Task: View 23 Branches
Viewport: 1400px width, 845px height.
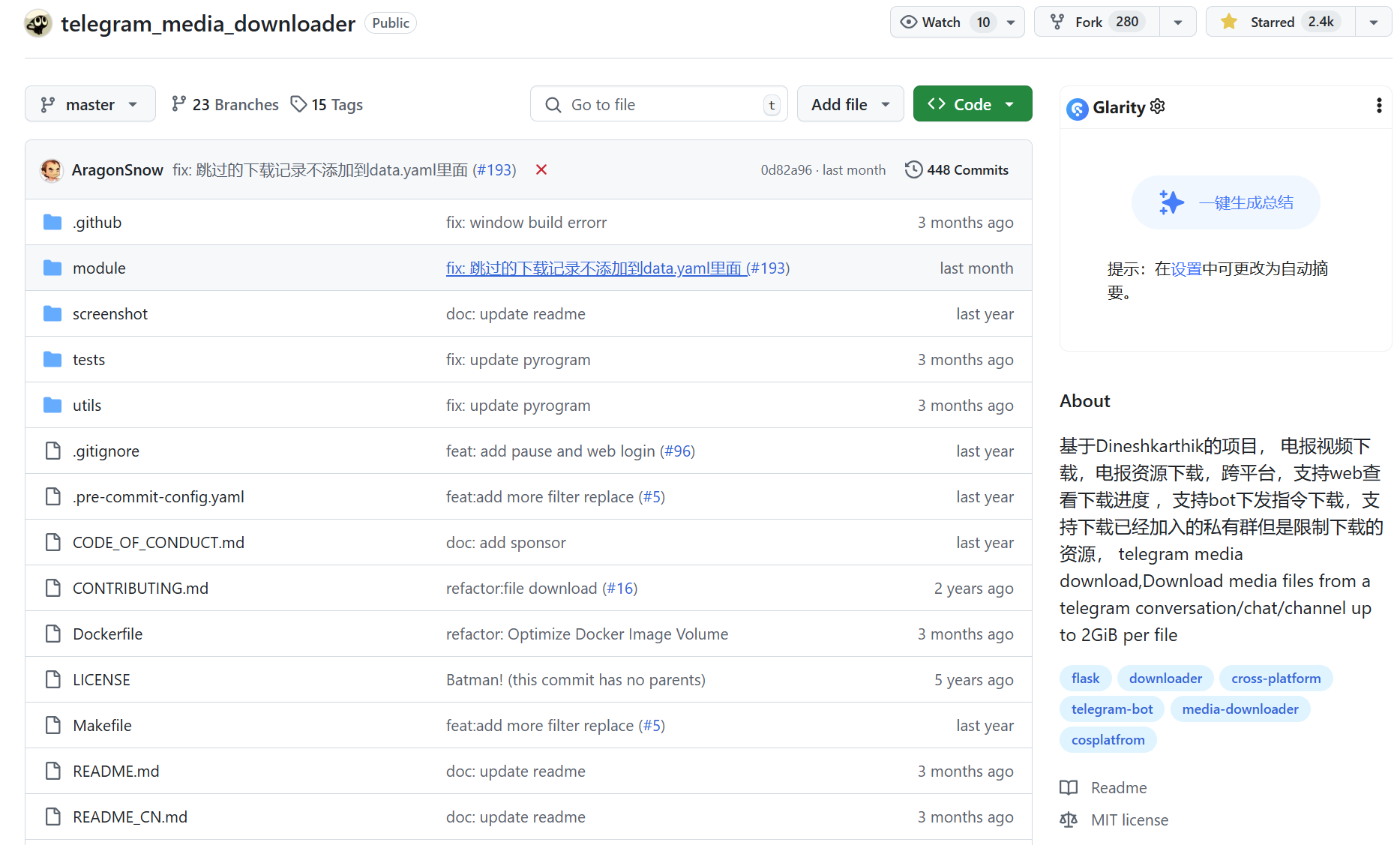Action: point(225,104)
